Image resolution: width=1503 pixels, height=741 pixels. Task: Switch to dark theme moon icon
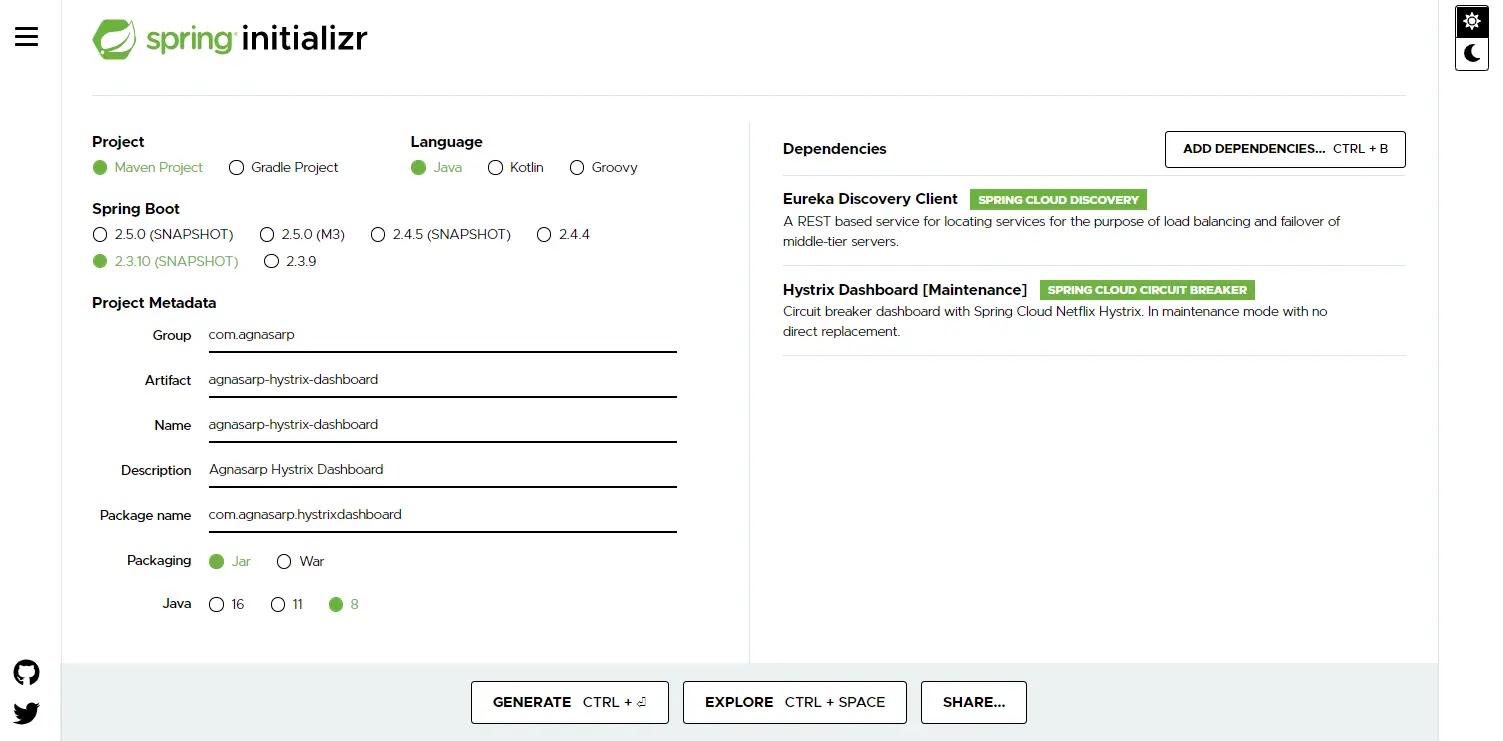pos(1472,54)
